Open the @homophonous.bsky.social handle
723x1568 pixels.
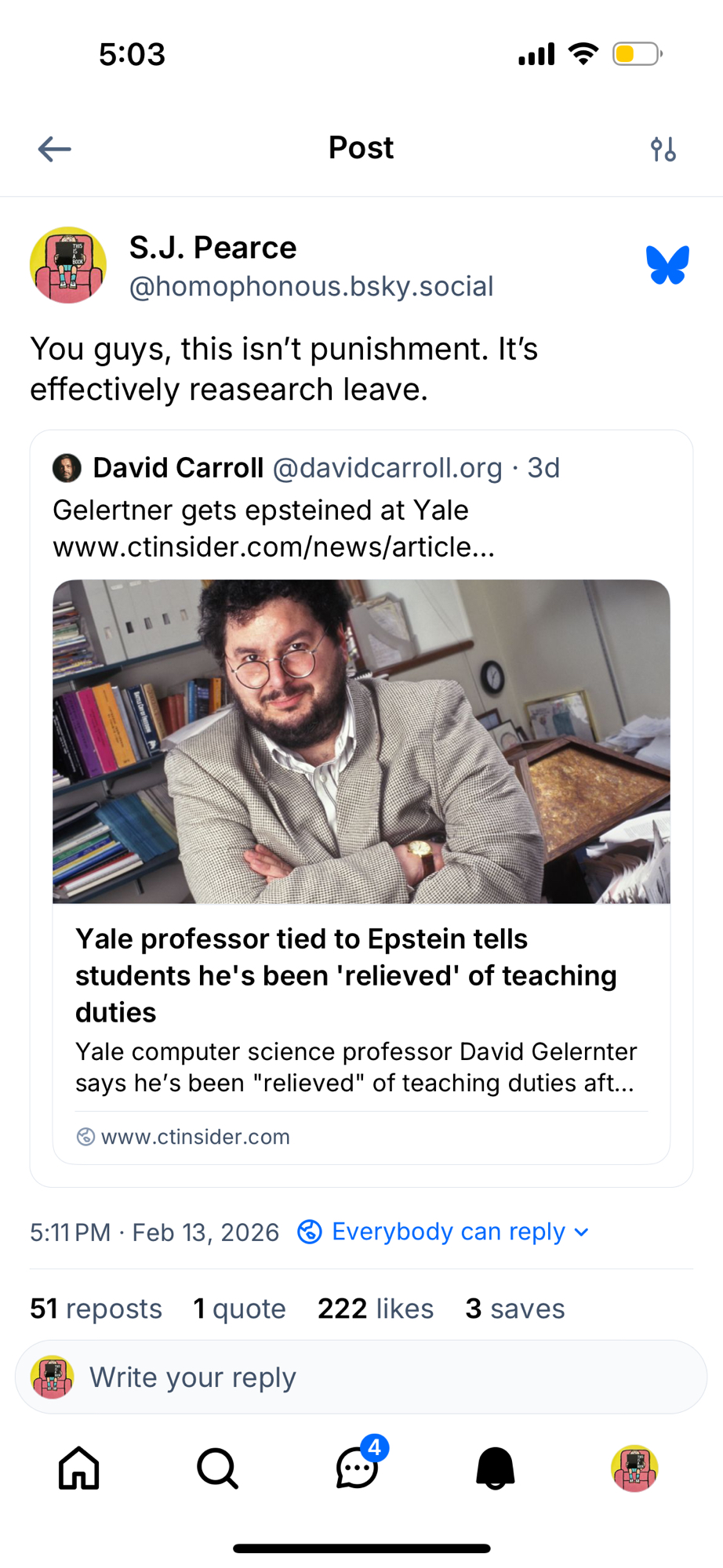311,287
